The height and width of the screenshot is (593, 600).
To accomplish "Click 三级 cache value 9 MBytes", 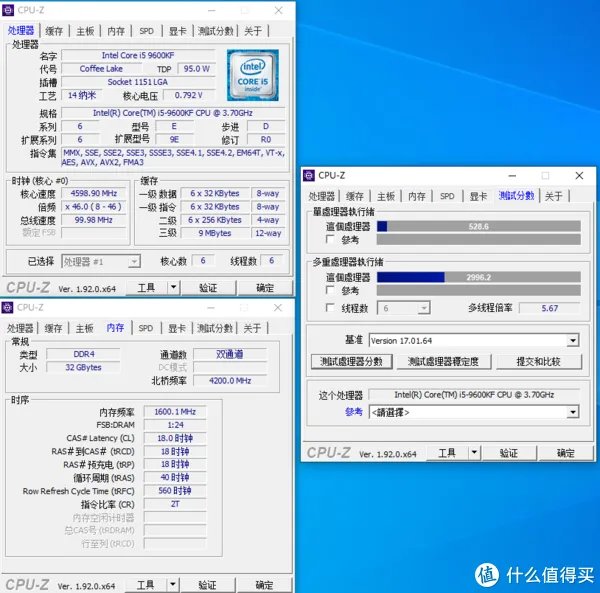I will tap(215, 233).
